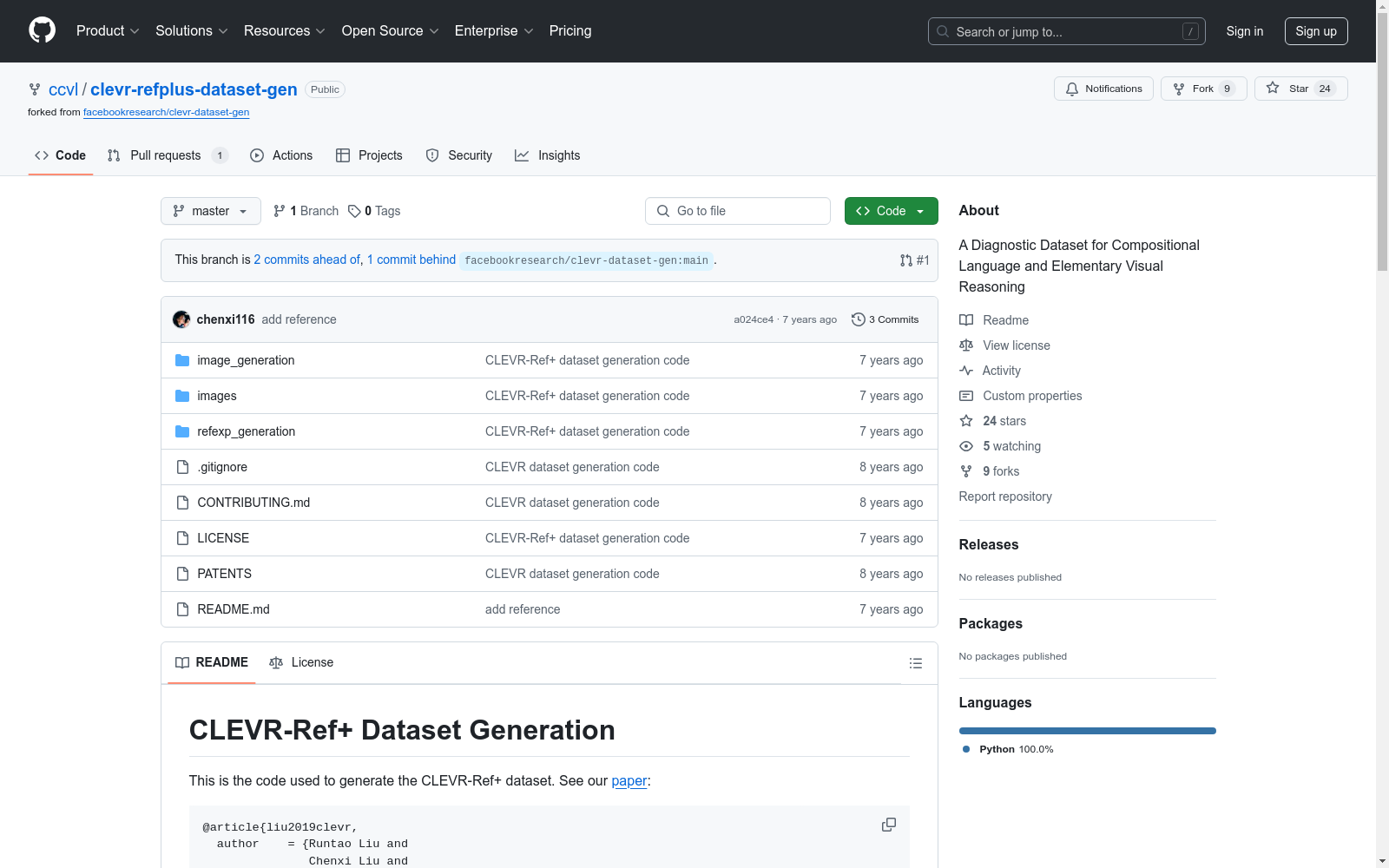Click the CONTRIBUTING.md file icon
The height and width of the screenshot is (868, 1389).
182,503
